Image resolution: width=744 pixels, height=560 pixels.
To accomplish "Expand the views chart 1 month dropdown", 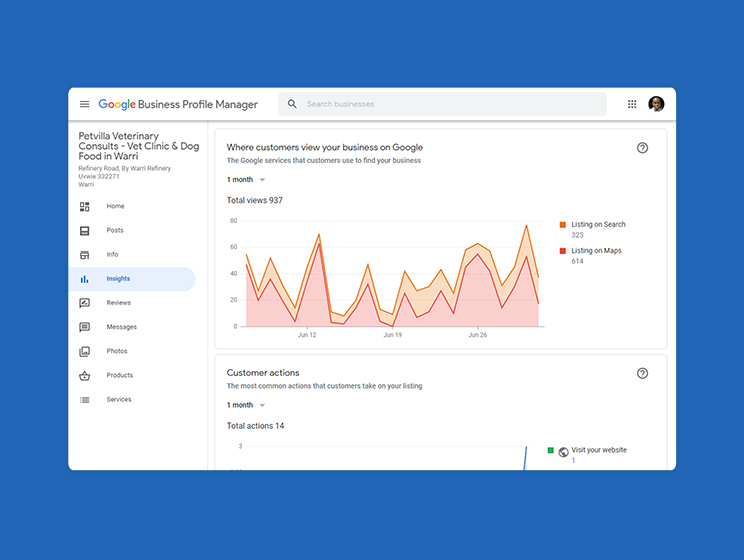I will click(246, 180).
